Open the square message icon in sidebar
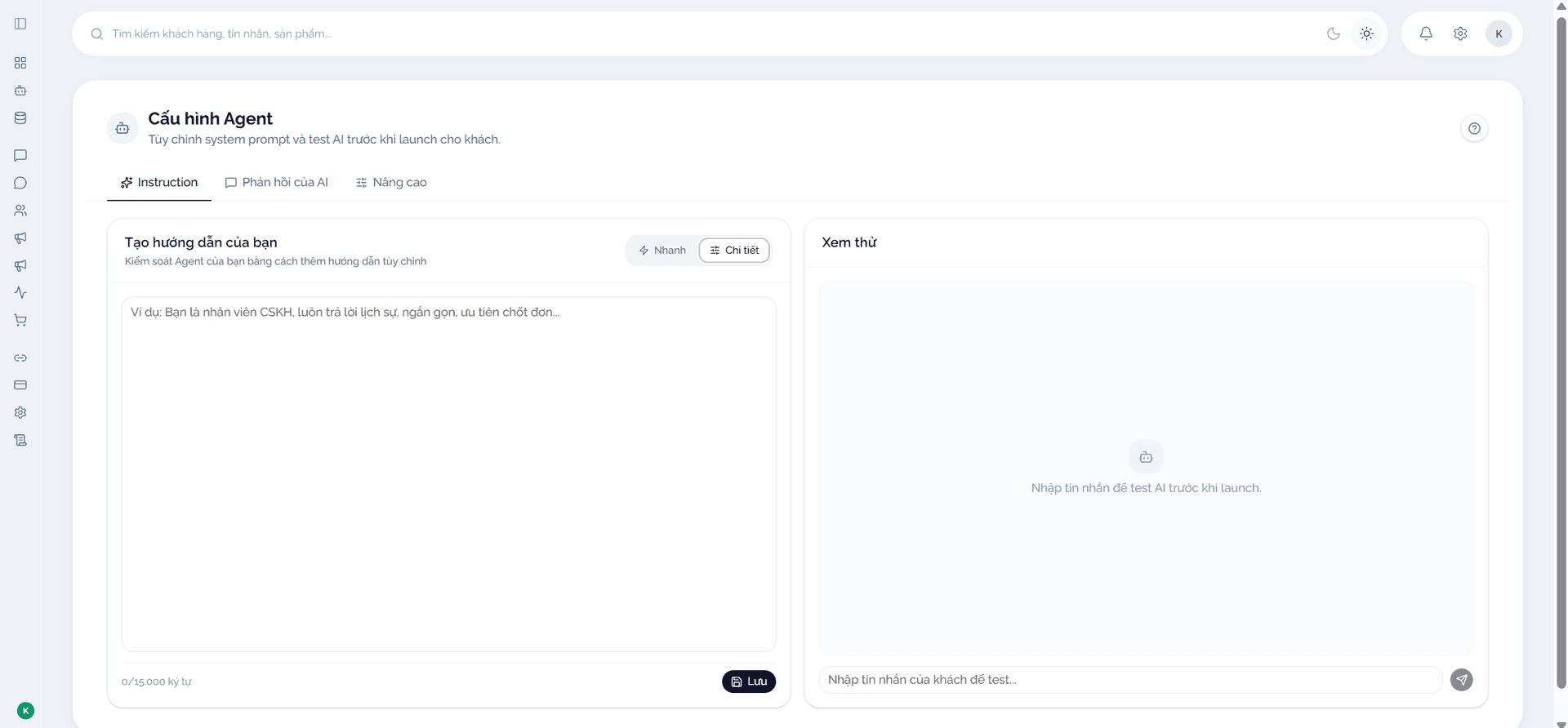This screenshot has width=1568, height=728. click(x=20, y=155)
